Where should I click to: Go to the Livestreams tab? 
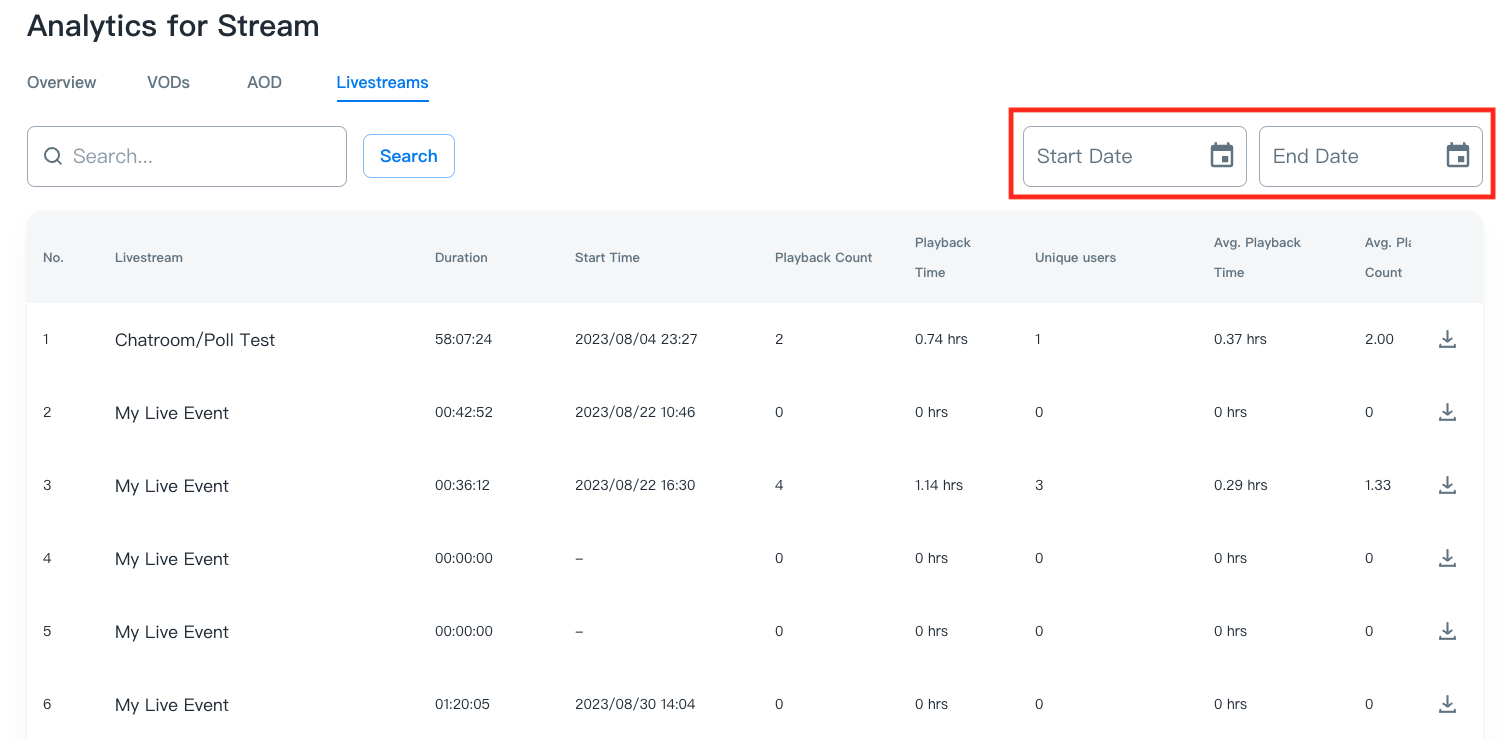click(382, 82)
